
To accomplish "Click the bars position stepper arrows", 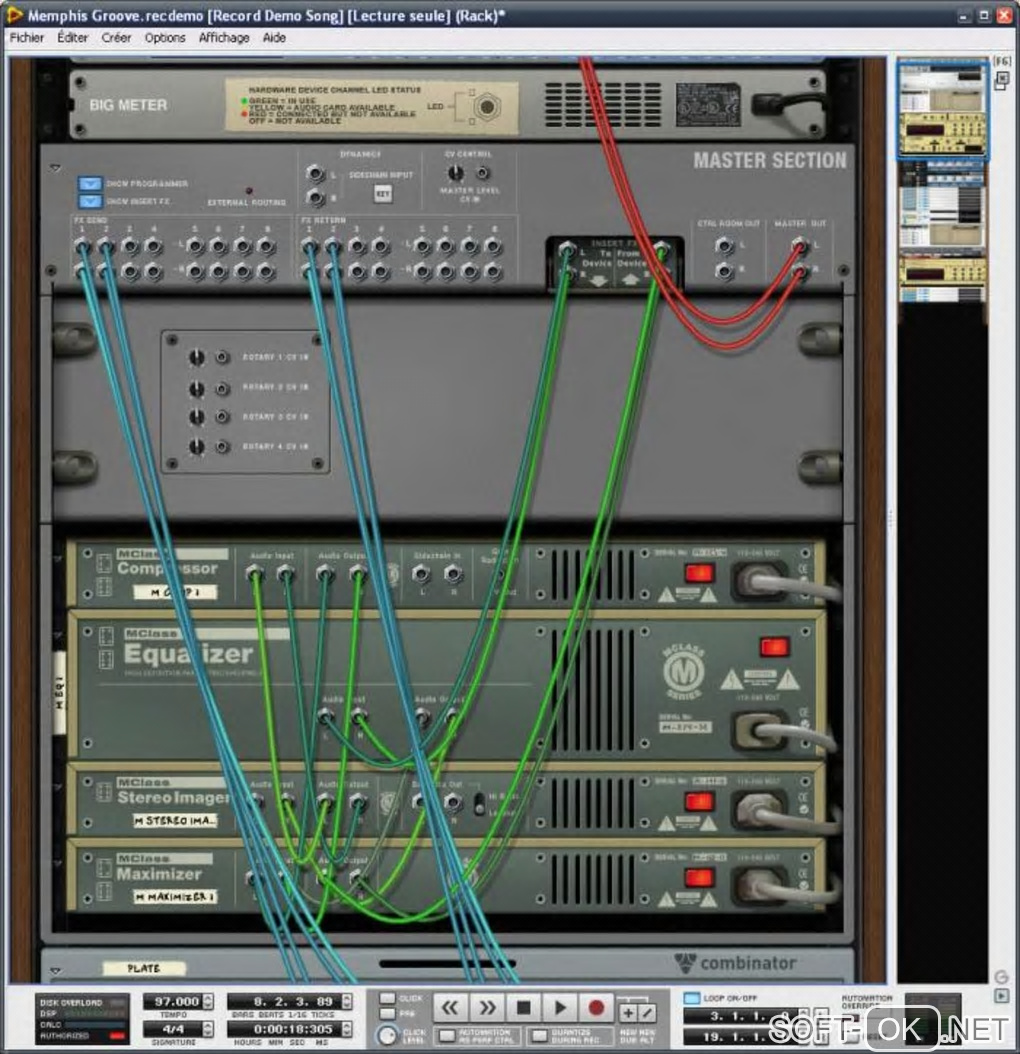I will 347,1001.
